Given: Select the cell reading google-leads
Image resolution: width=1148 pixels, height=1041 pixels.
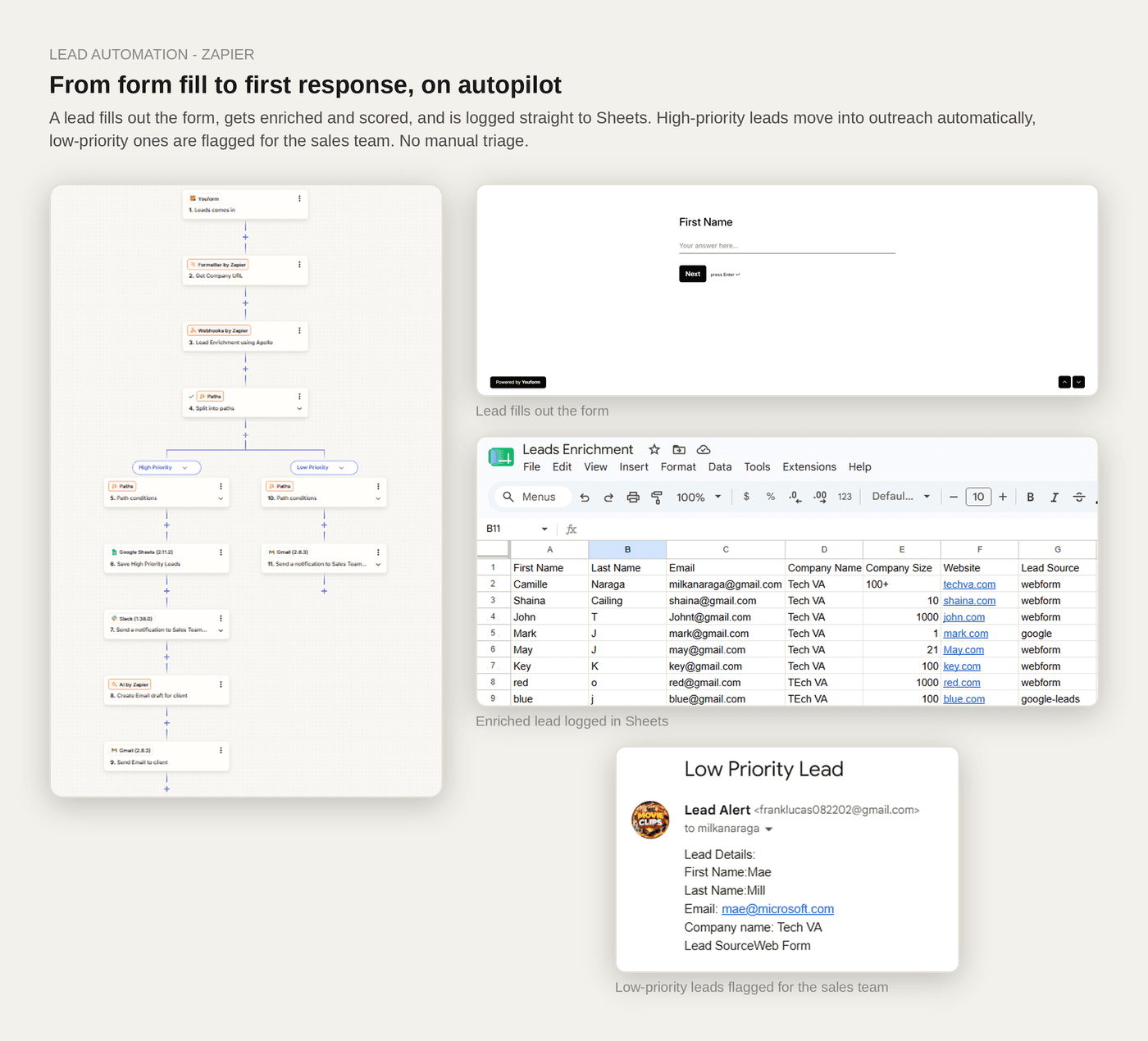Looking at the screenshot, I should 1057,699.
